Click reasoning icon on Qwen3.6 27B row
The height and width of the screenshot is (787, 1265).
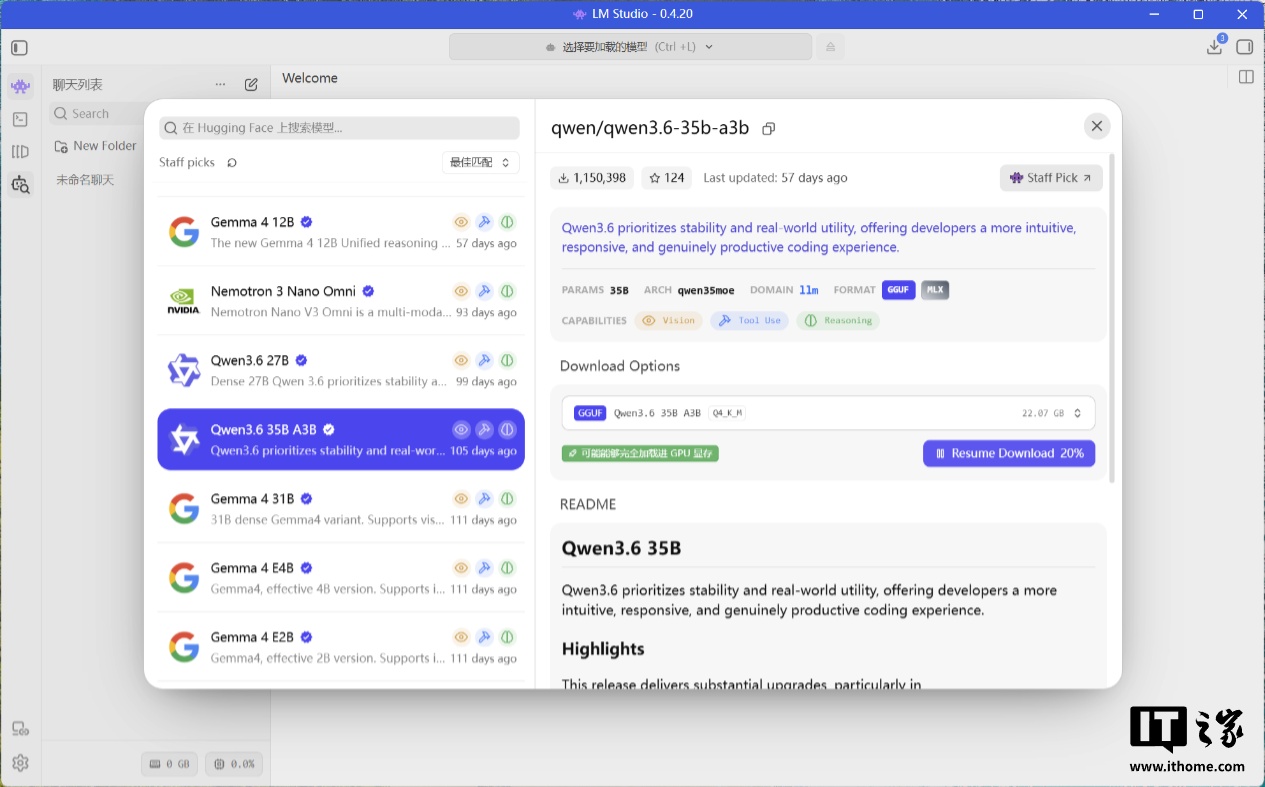click(507, 360)
